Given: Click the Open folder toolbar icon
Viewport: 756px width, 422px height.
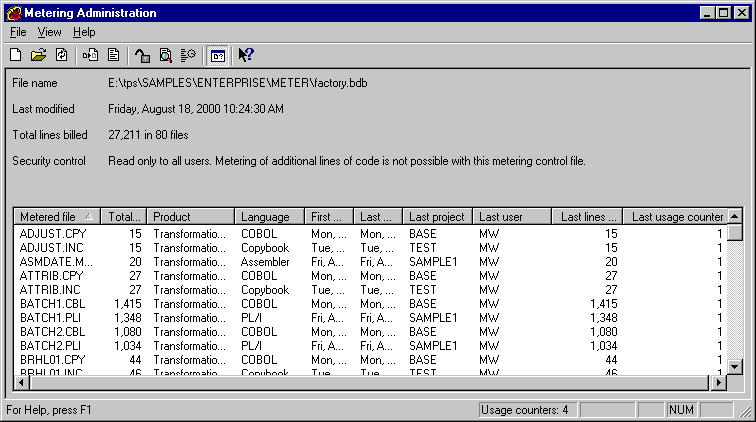Looking at the screenshot, I should [38, 55].
